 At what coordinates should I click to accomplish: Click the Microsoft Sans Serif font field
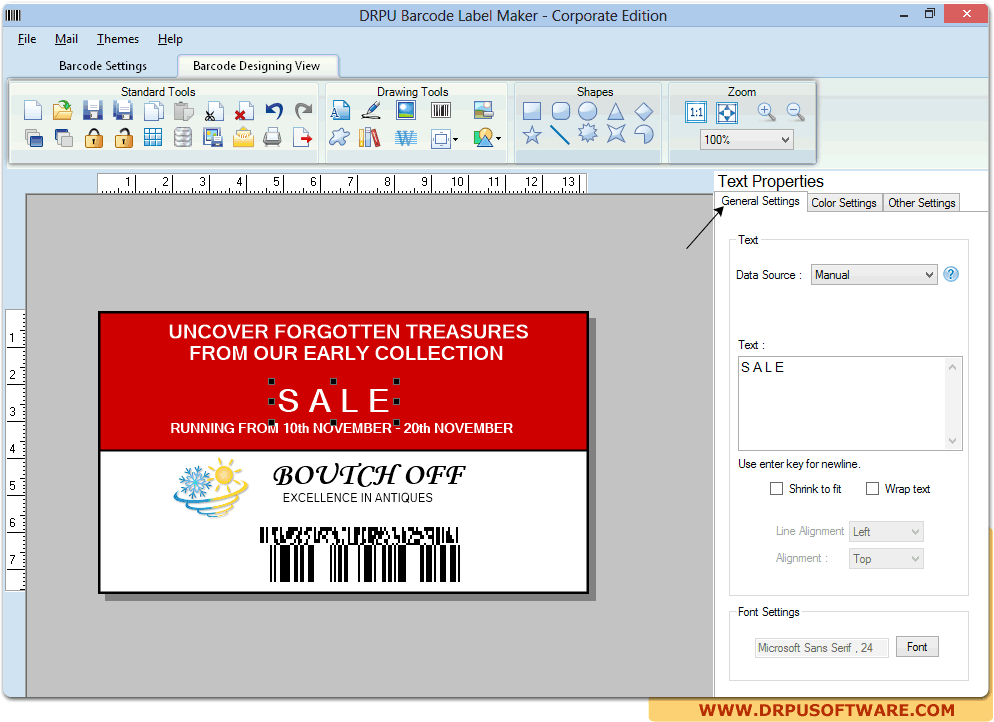(x=821, y=648)
